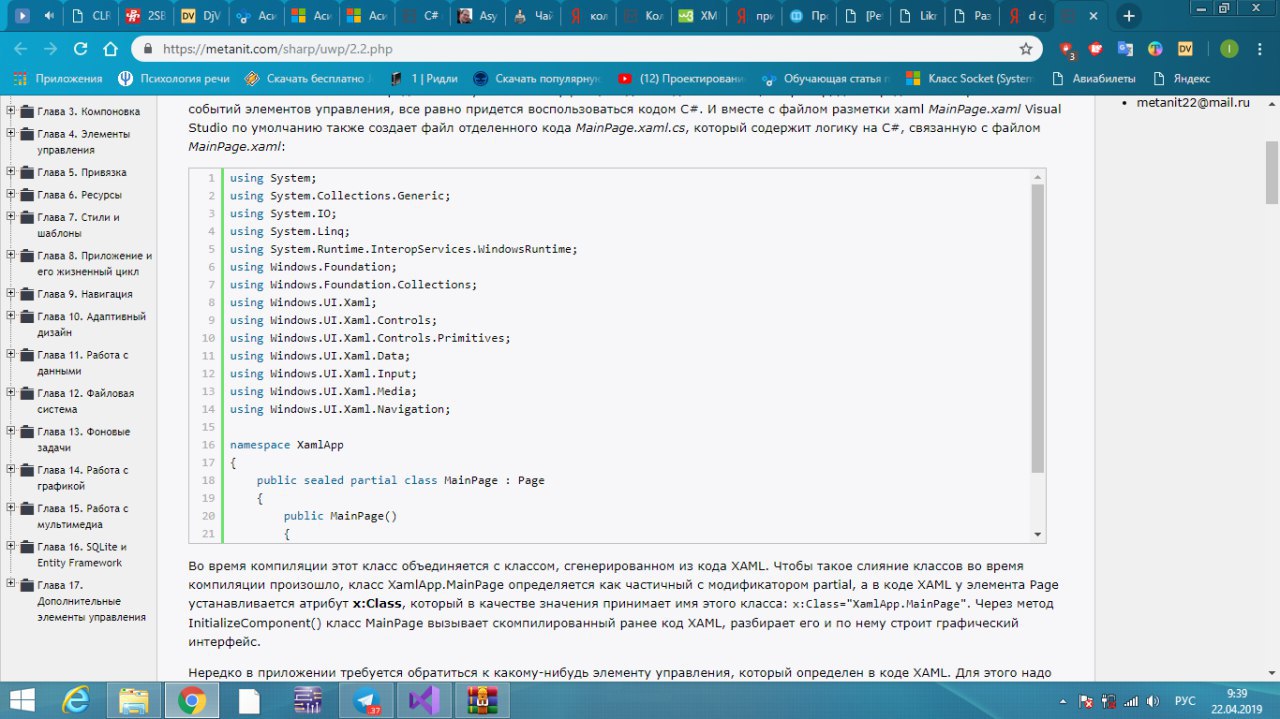This screenshot has width=1280, height=719.
Task: Open the Chrome three-dot menu
Action: pyautogui.click(x=1262, y=49)
